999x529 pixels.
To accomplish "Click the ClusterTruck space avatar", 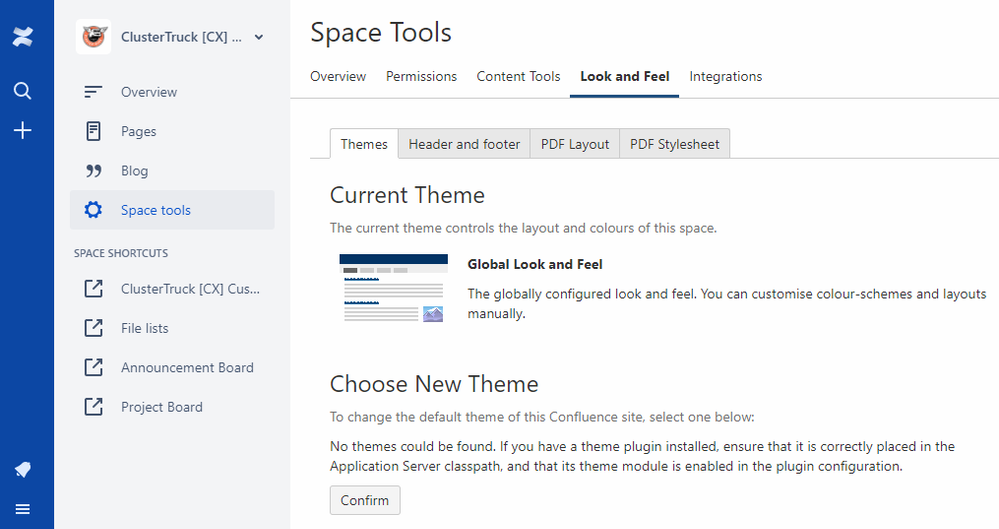I will [x=93, y=37].
